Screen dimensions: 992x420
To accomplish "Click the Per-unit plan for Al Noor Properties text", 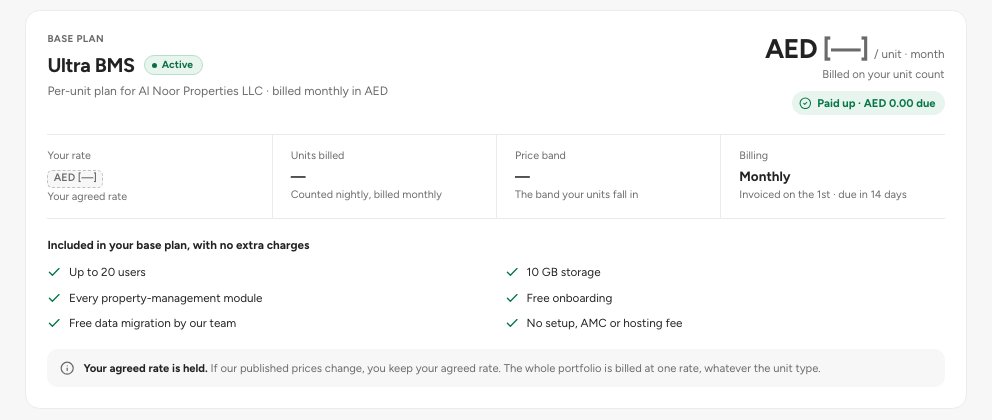I will pyautogui.click(x=218, y=91).
